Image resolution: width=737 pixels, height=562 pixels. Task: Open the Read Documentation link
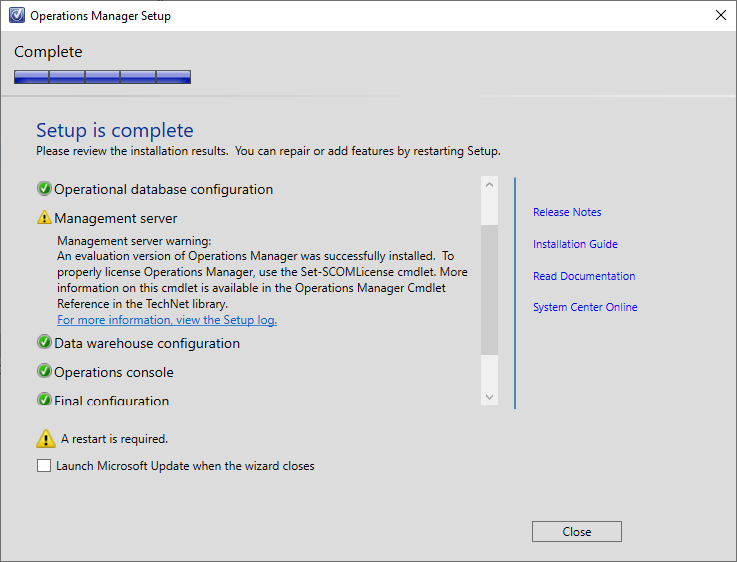point(584,276)
